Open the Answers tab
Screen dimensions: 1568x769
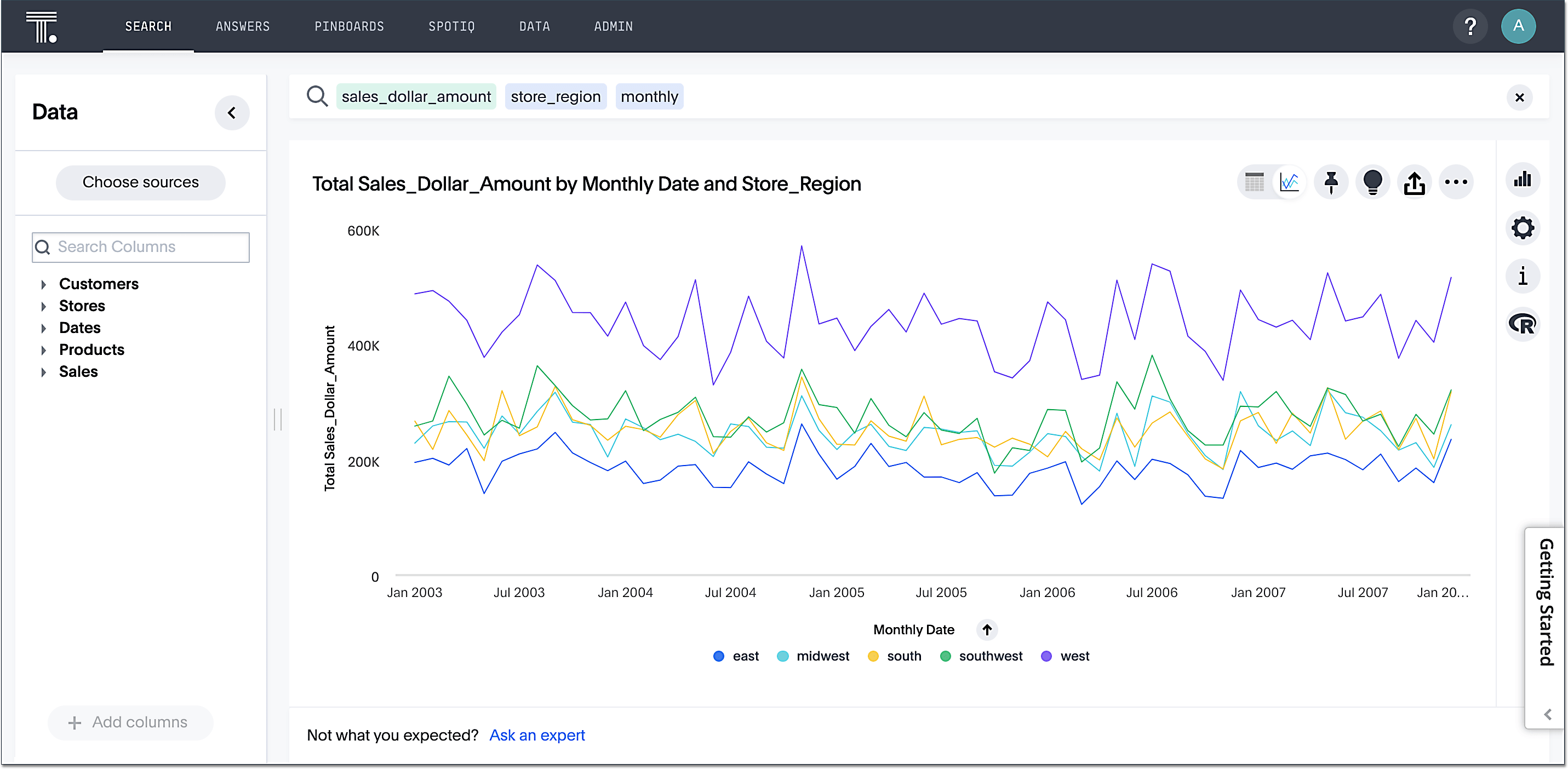point(242,26)
